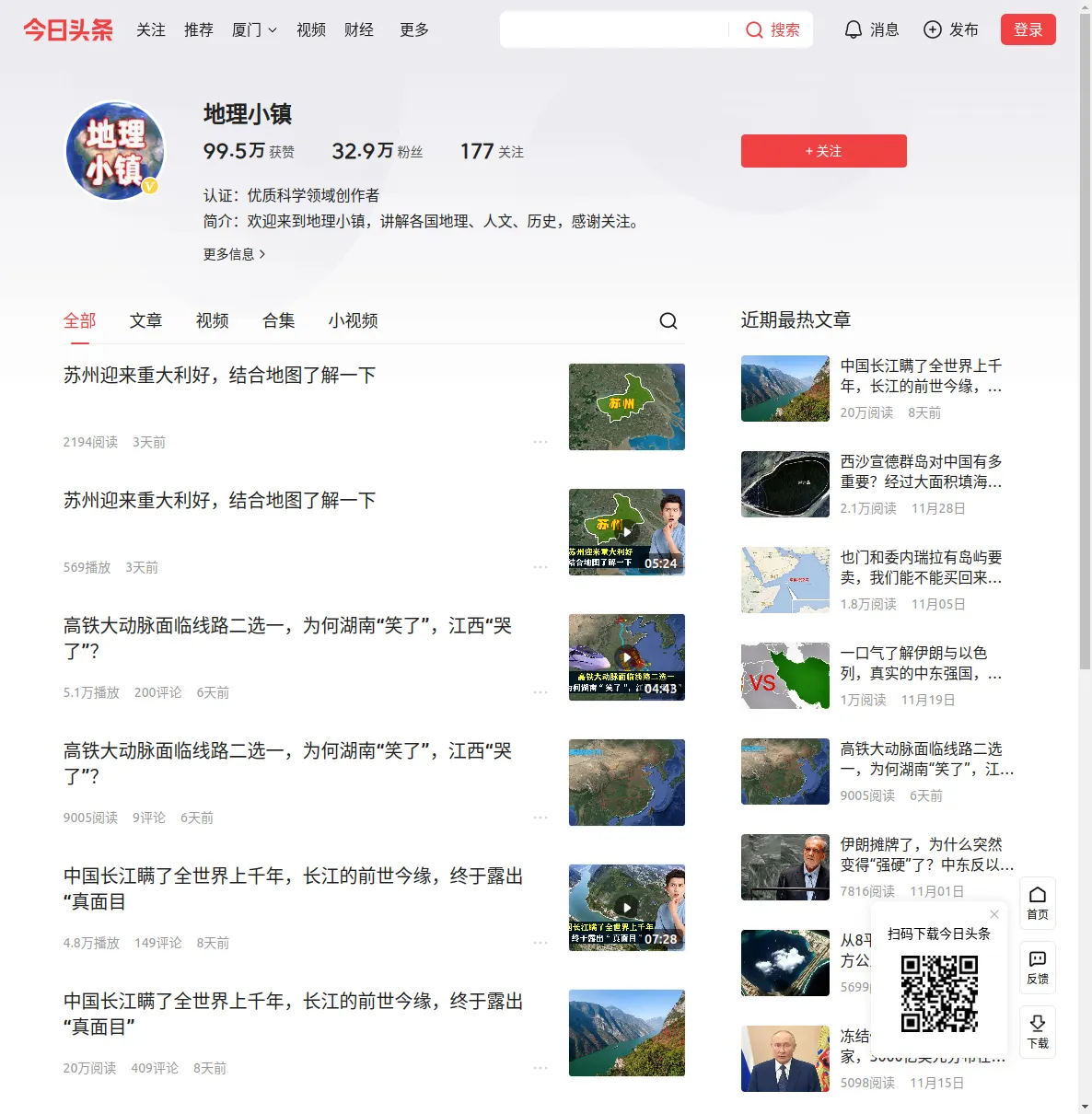Click the 9评论 count on 高铁 article
The width and height of the screenshot is (1092, 1114).
(x=149, y=818)
